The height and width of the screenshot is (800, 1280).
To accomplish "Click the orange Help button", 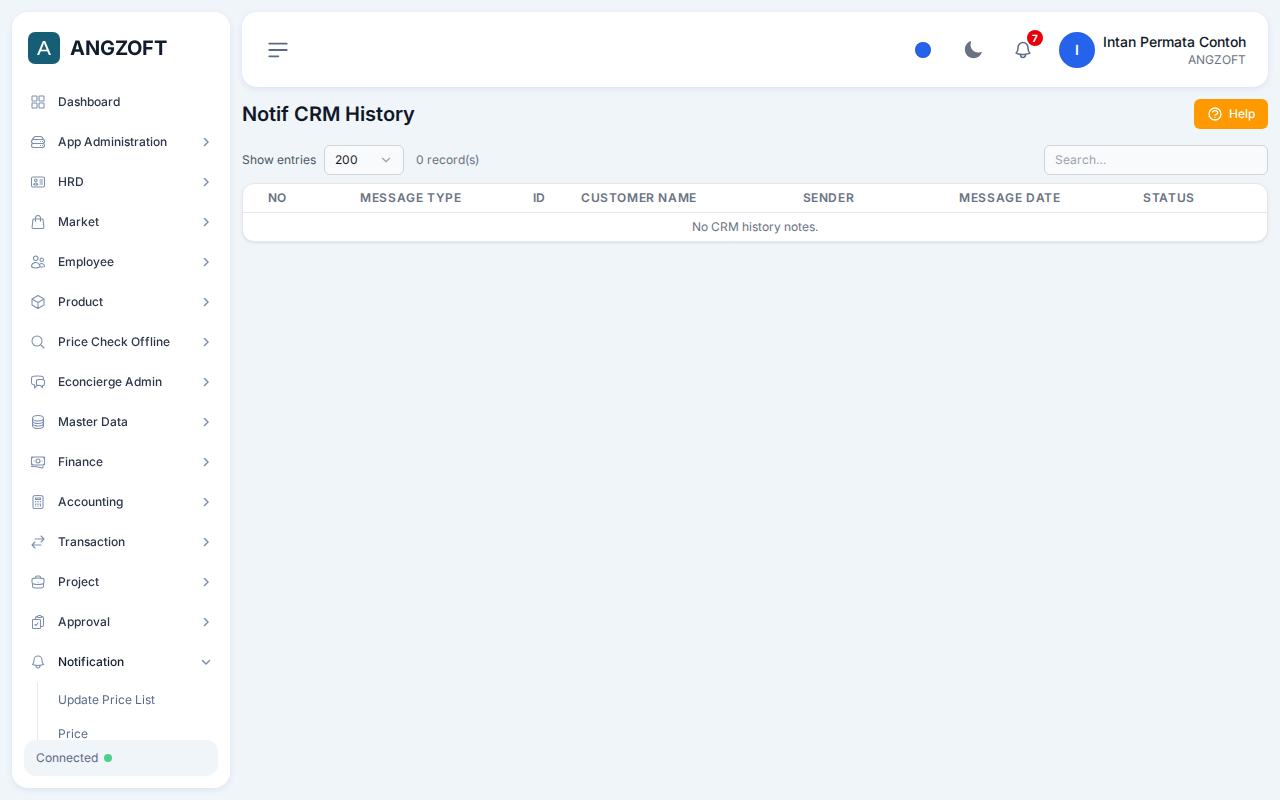I will click(1231, 114).
